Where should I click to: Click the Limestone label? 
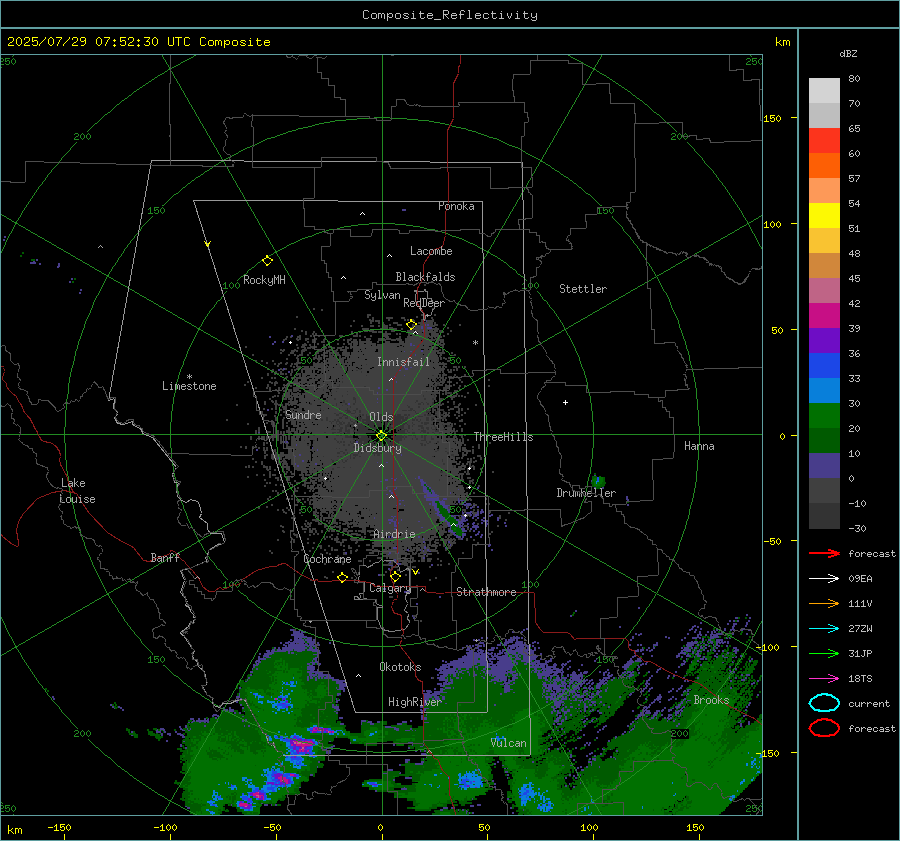point(189,386)
